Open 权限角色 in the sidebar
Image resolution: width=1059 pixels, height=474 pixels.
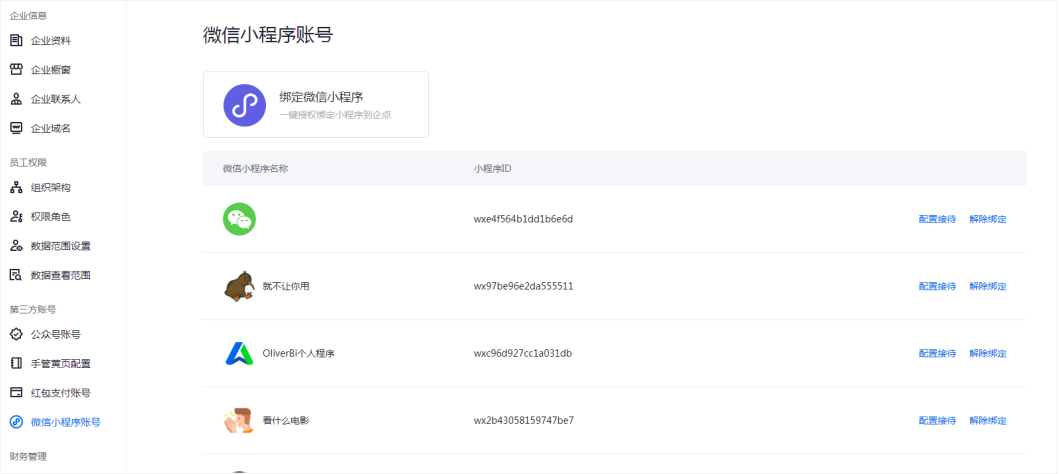click(x=50, y=216)
